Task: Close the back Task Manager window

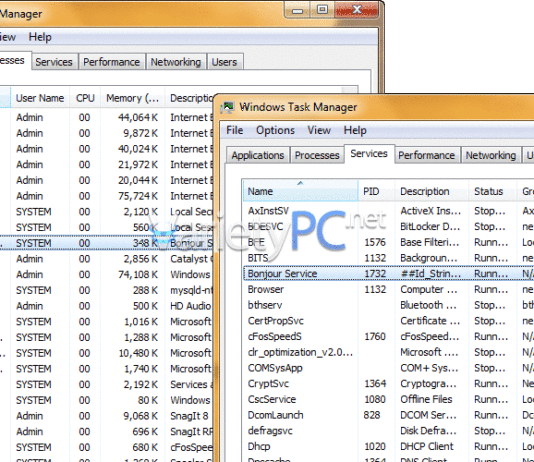Action: pos(357,10)
